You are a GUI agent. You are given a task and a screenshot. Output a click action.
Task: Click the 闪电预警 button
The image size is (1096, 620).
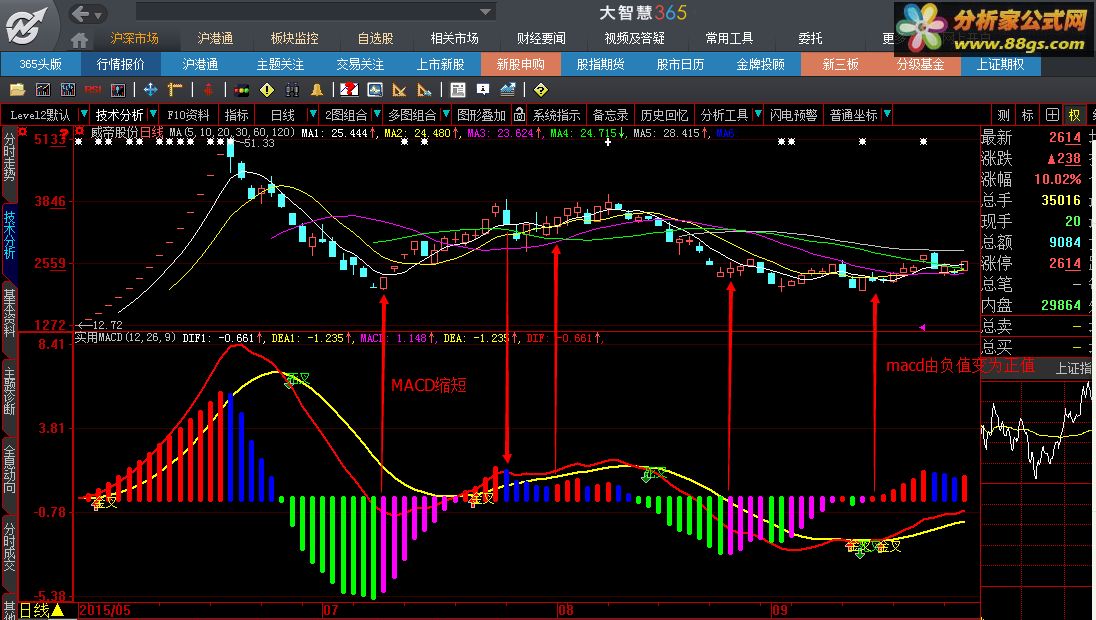tap(793, 115)
